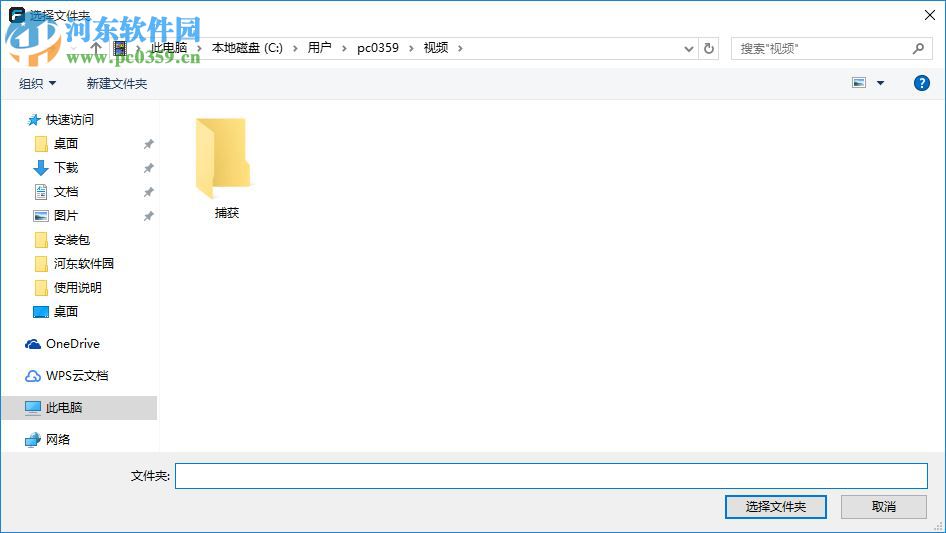Expand chevron after 用户 breadcrumb
This screenshot has height=533, width=946.
[344, 48]
